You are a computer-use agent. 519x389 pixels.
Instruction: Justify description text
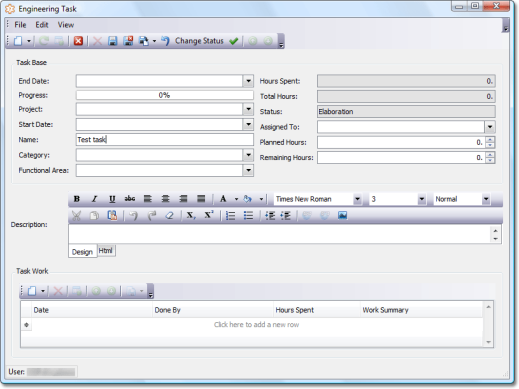[201, 199]
